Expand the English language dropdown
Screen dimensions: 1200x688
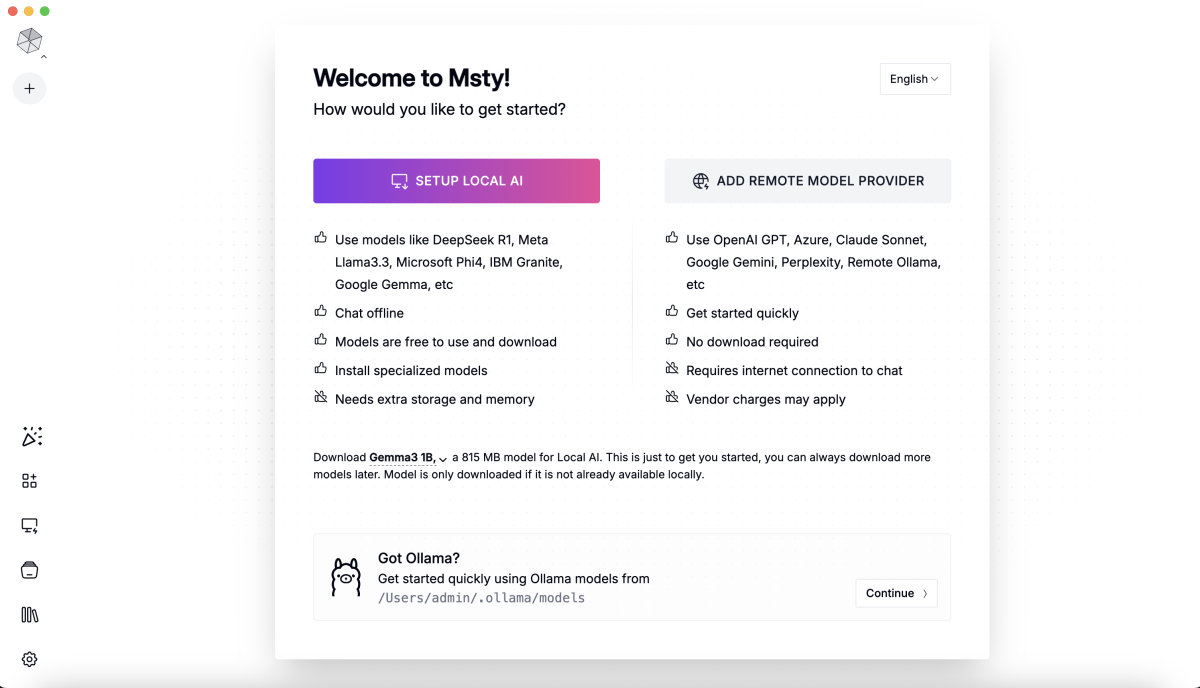[x=915, y=79]
